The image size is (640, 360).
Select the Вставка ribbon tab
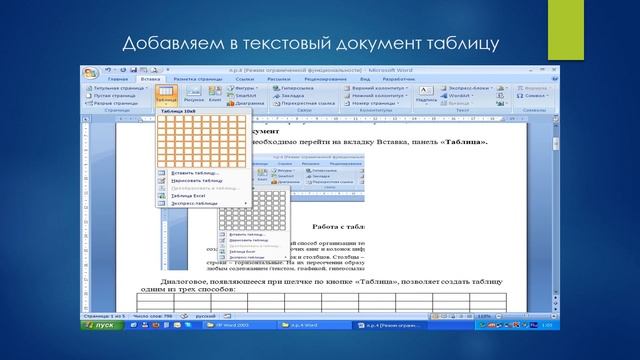150,79
